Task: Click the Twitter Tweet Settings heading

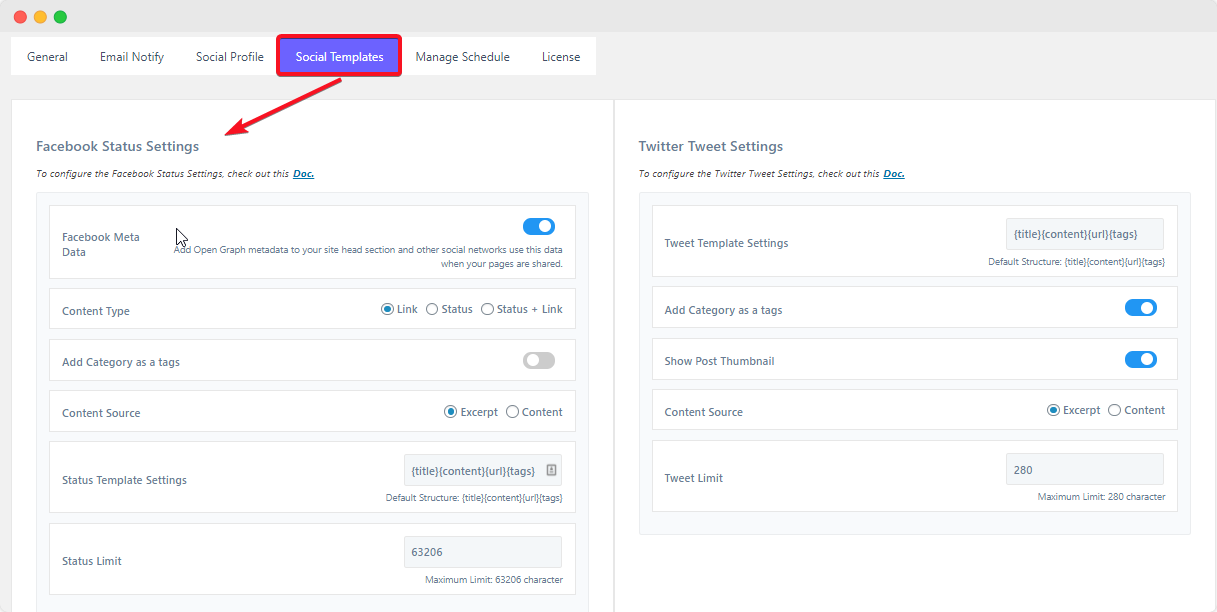Action: pyautogui.click(x=711, y=146)
